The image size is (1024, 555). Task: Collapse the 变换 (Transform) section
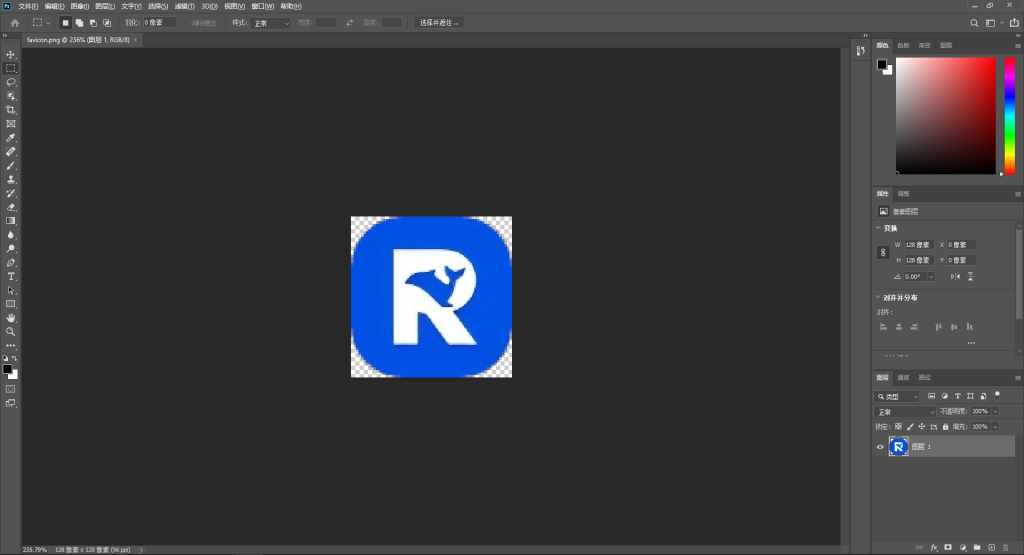coord(878,228)
